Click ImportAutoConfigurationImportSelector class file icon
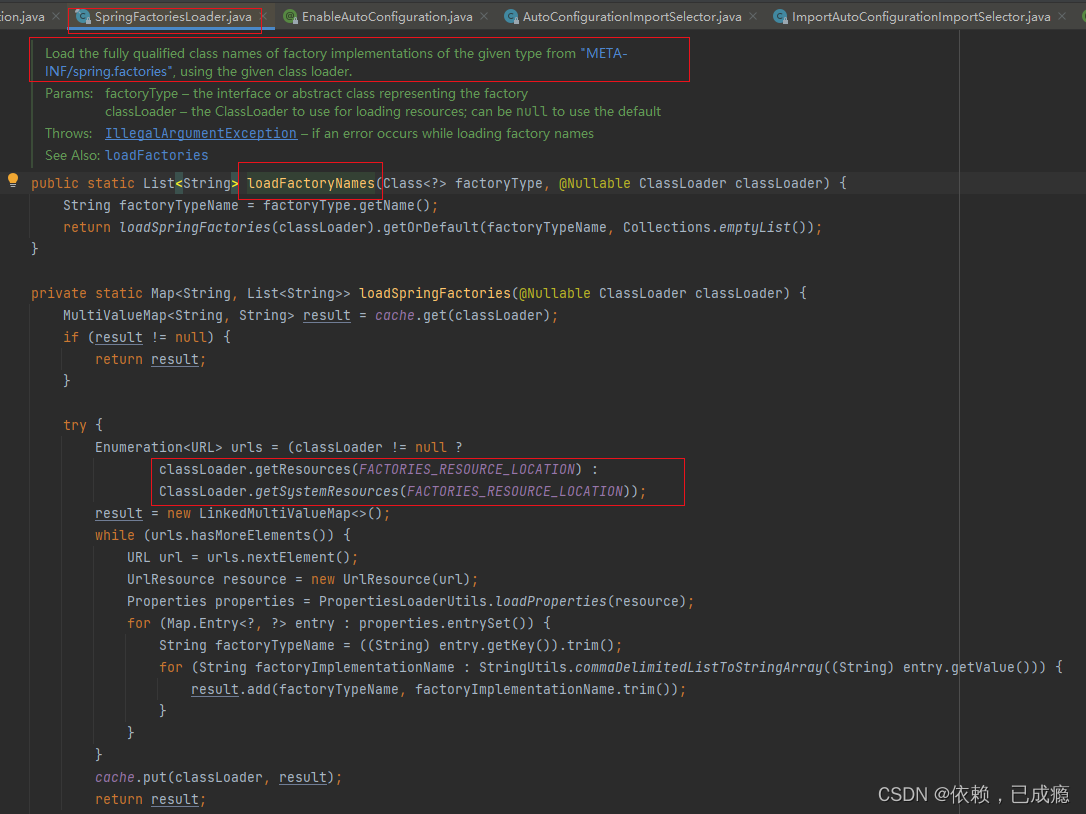Screen dimensions: 1086x814 (781, 17)
